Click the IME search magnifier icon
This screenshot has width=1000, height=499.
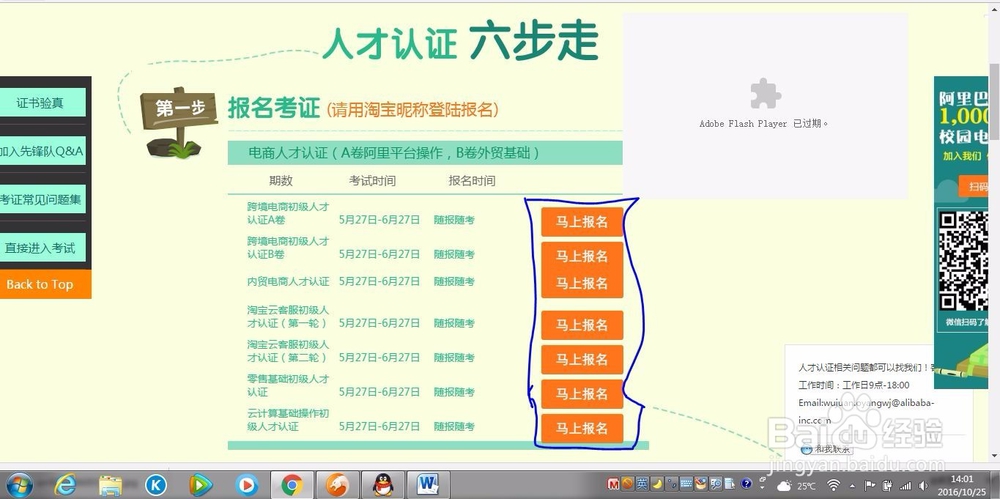click(x=716, y=484)
